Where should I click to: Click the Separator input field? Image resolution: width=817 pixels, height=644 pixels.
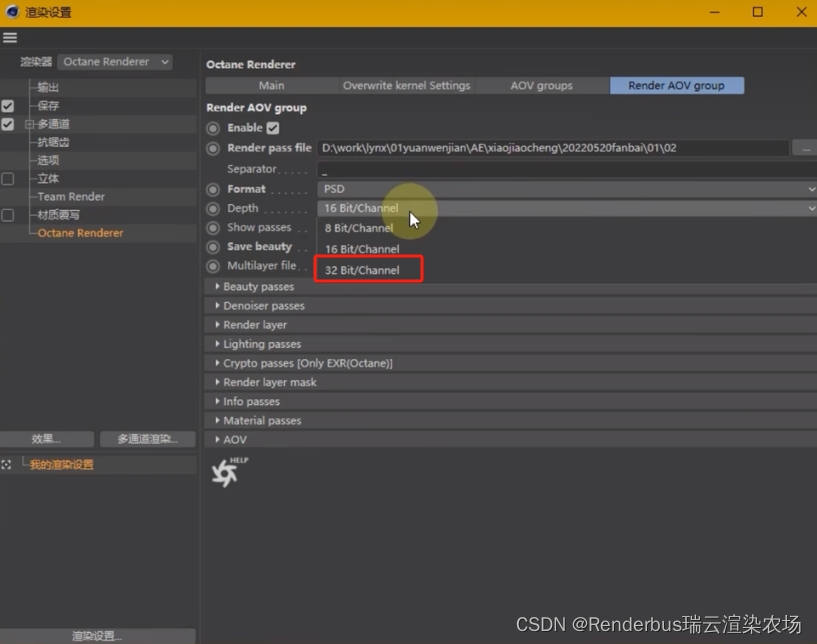pos(567,169)
